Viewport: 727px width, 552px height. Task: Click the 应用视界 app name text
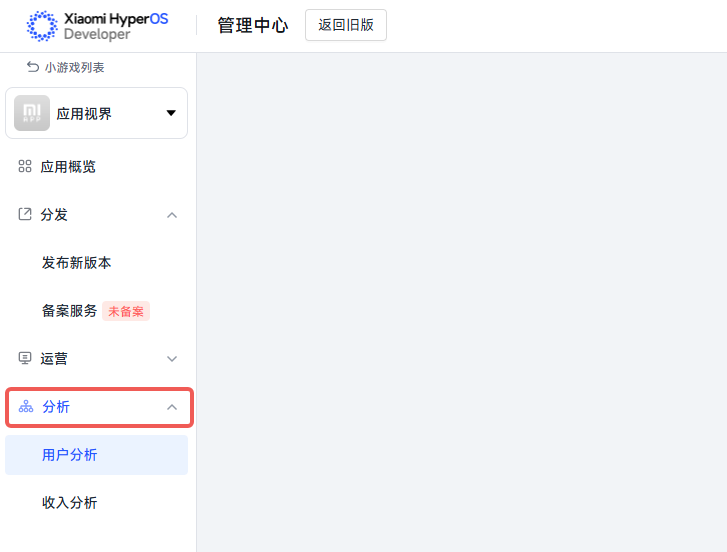point(84,114)
